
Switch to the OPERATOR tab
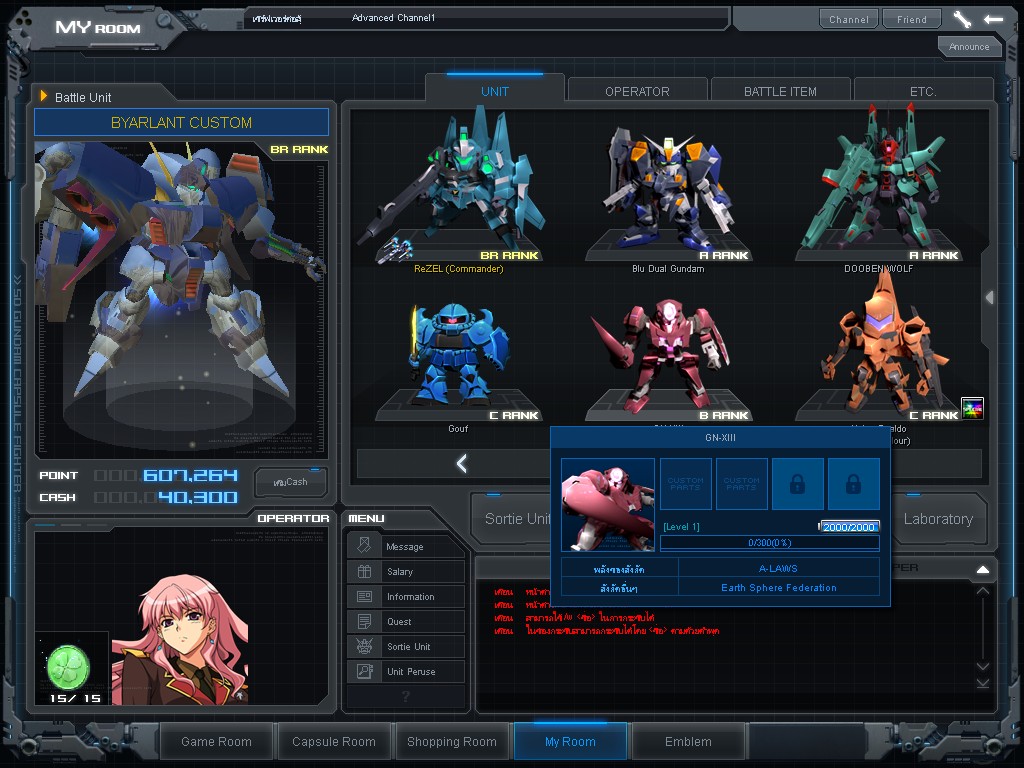tap(637, 90)
